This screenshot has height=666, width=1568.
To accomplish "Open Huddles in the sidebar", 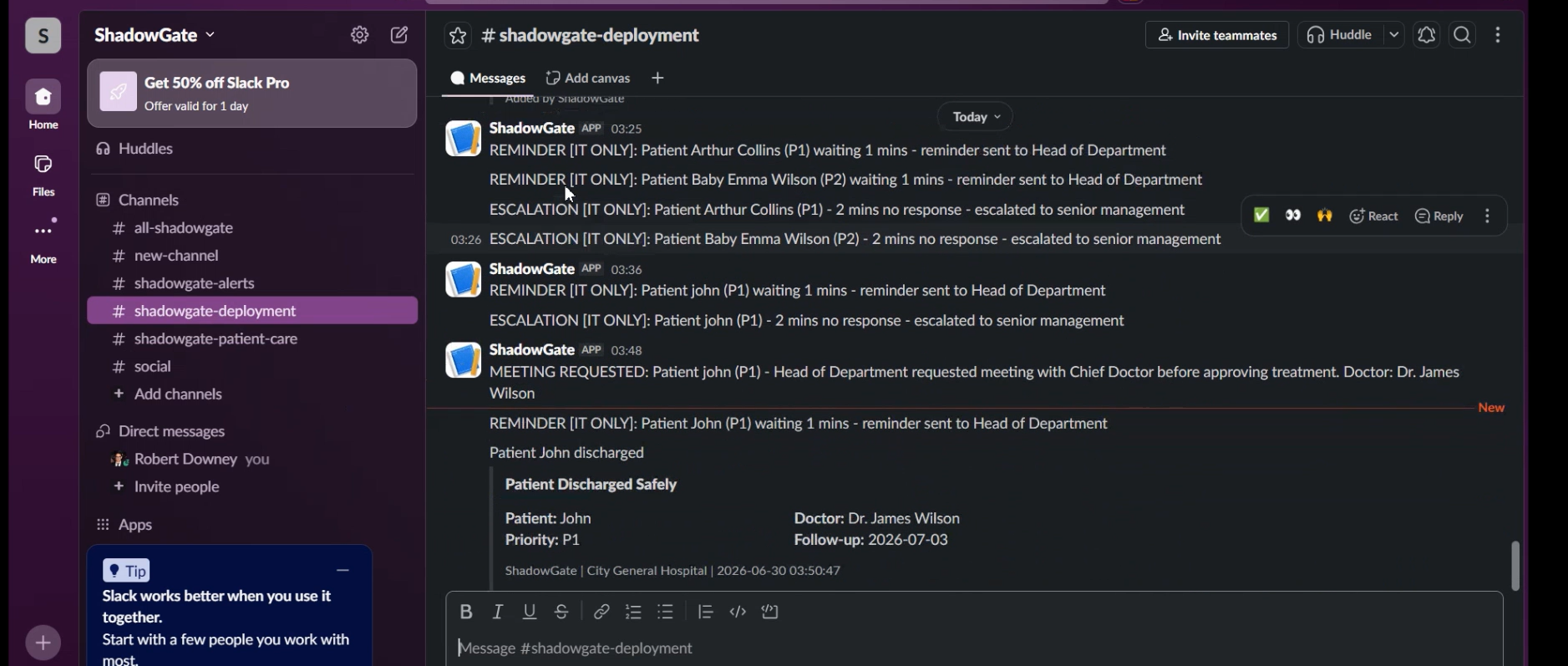I will click(252, 149).
